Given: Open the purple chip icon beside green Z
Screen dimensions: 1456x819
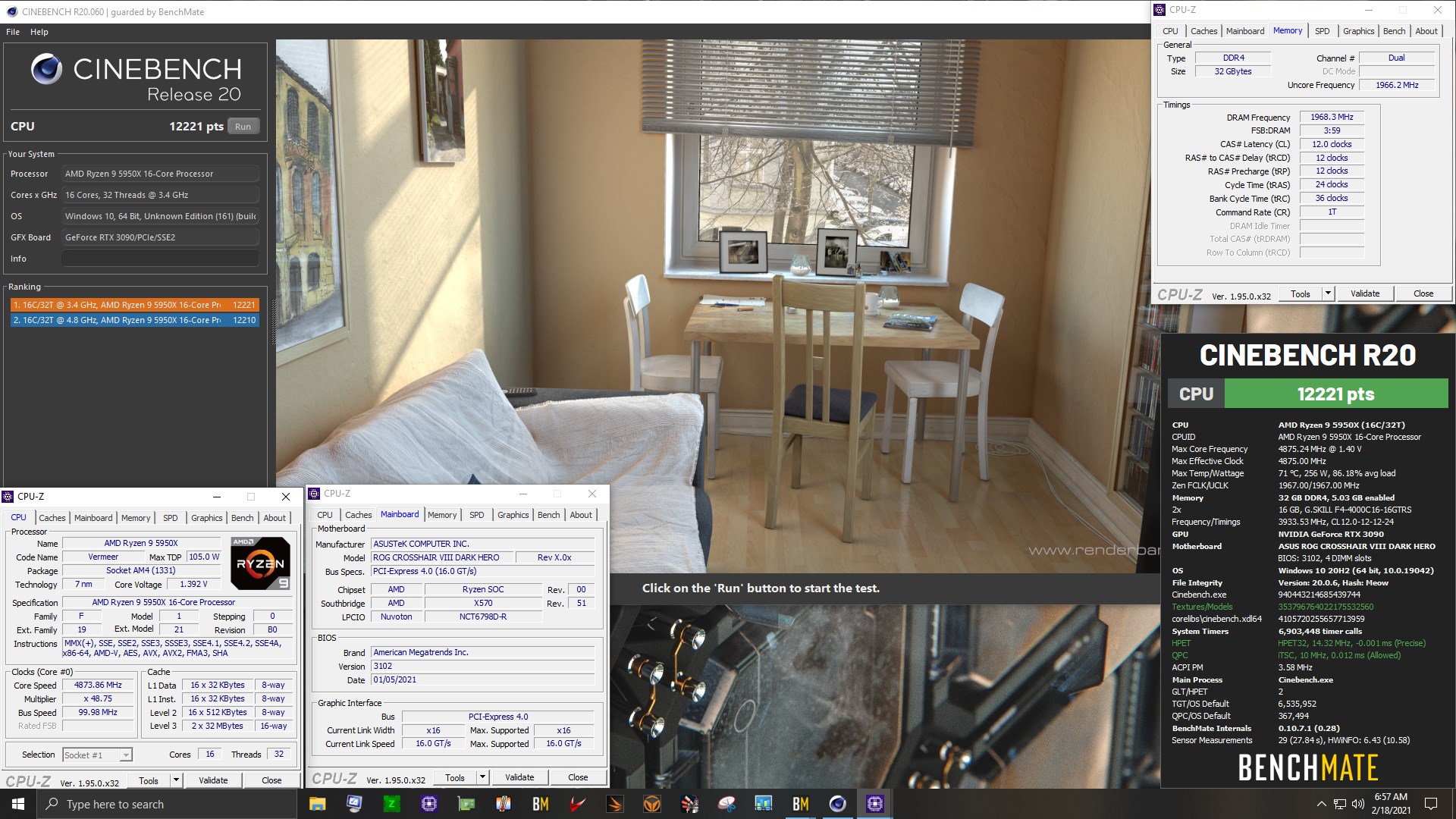Looking at the screenshot, I should (x=428, y=804).
